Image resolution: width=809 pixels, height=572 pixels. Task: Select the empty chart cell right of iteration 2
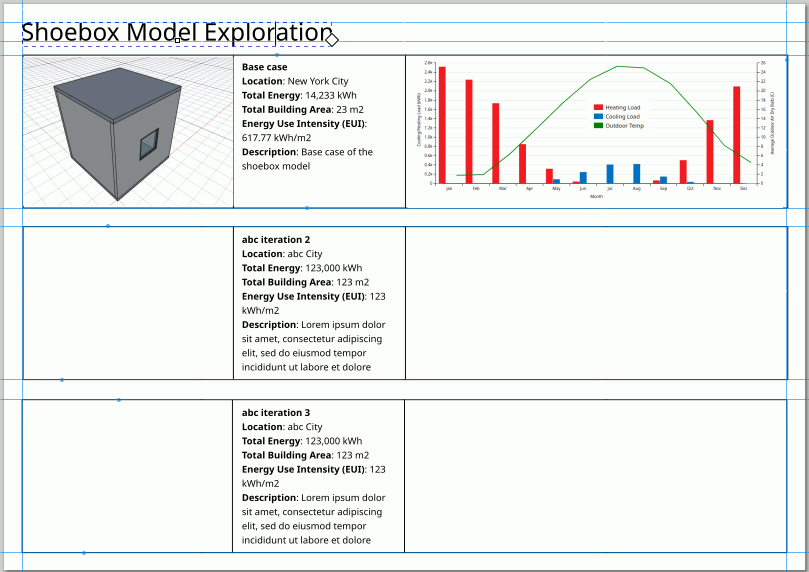[595, 303]
